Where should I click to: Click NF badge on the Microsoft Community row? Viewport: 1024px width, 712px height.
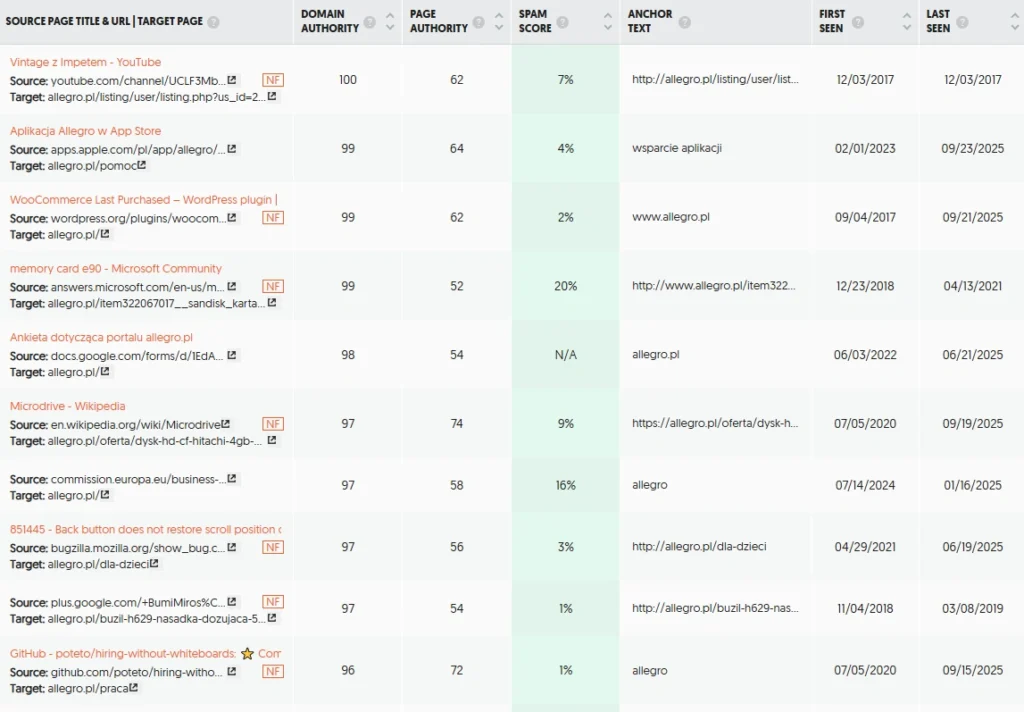pos(272,286)
